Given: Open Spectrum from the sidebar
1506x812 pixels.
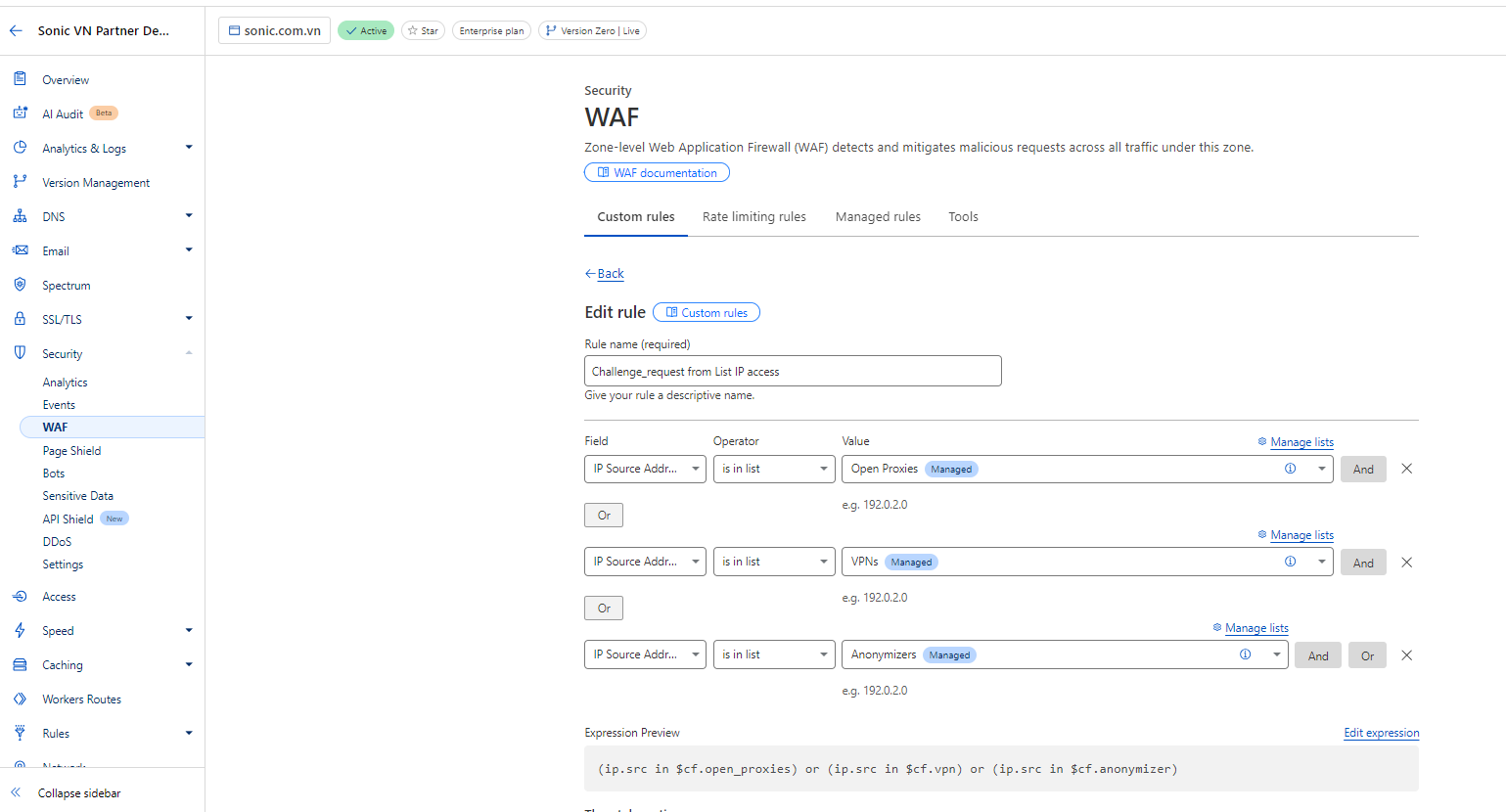Looking at the screenshot, I should (x=66, y=286).
